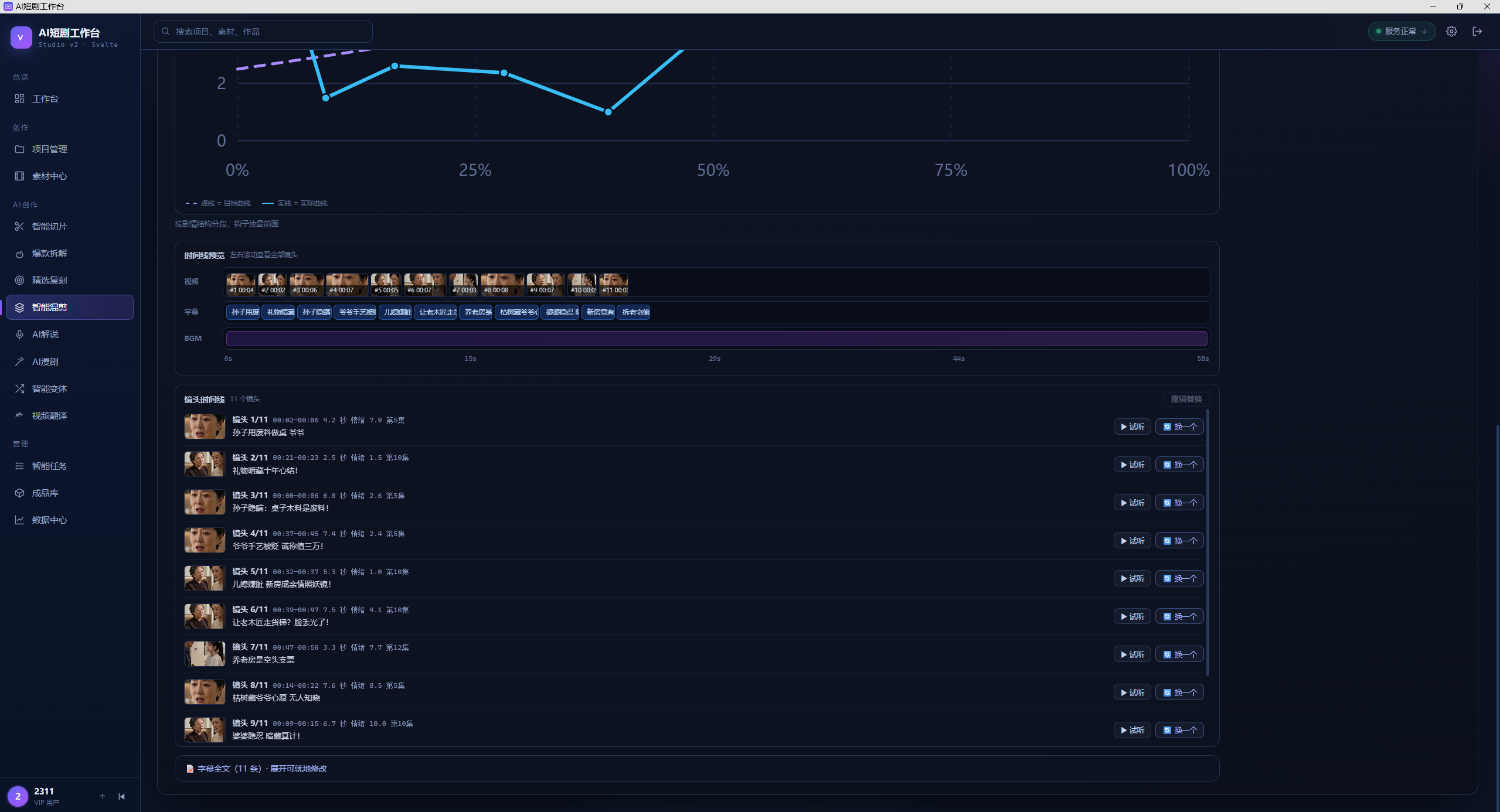Screen dimensions: 1500x812
Task: Expand 字幕全文 (11 条) section
Action: point(696,768)
